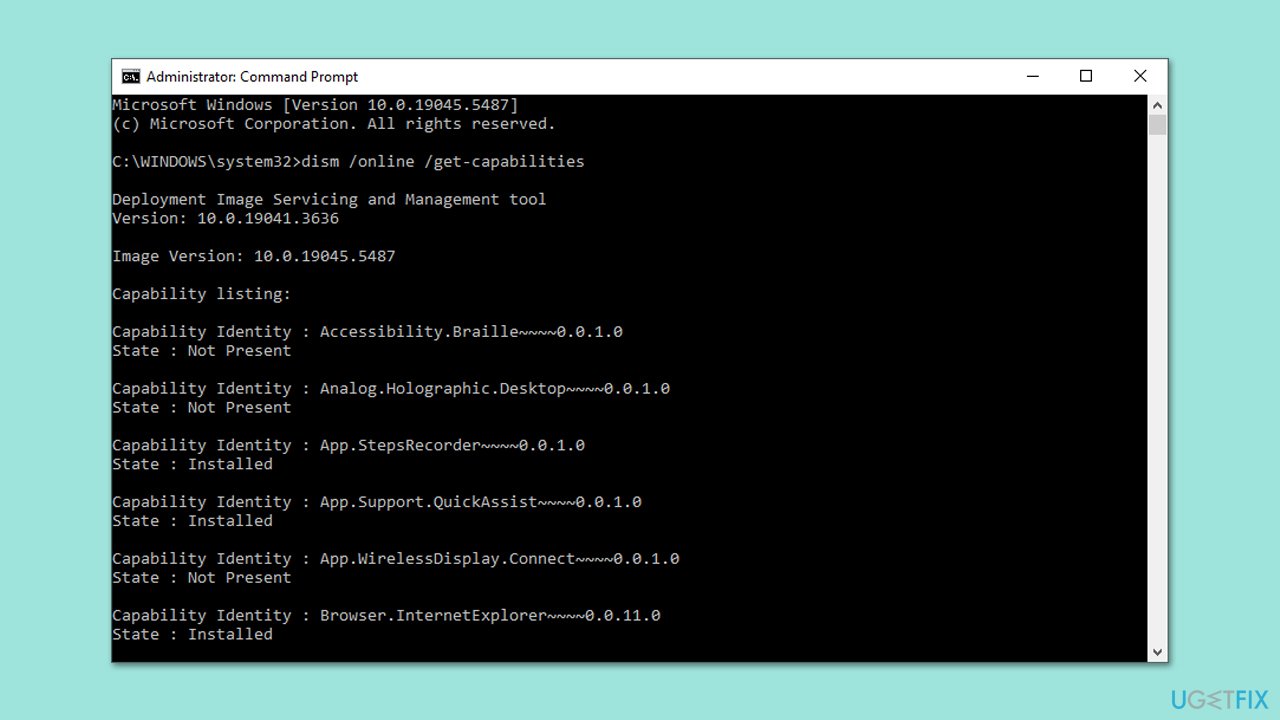This screenshot has height=720, width=1280.
Task: Click the Browser.InternetExplorer capability line
Action: pyautogui.click(x=386, y=615)
